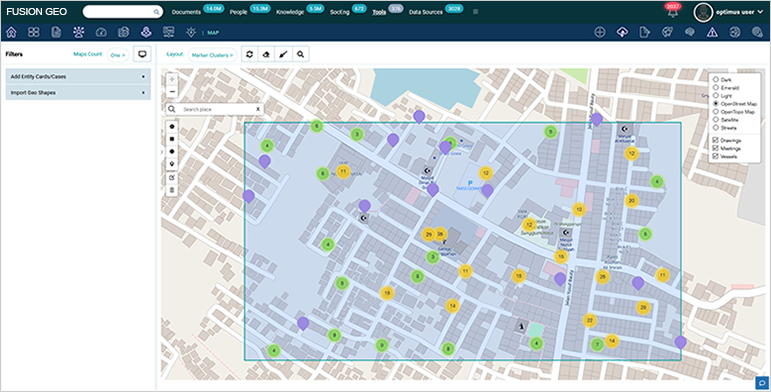Uncheck the Drawings layer checkbox

click(716, 140)
